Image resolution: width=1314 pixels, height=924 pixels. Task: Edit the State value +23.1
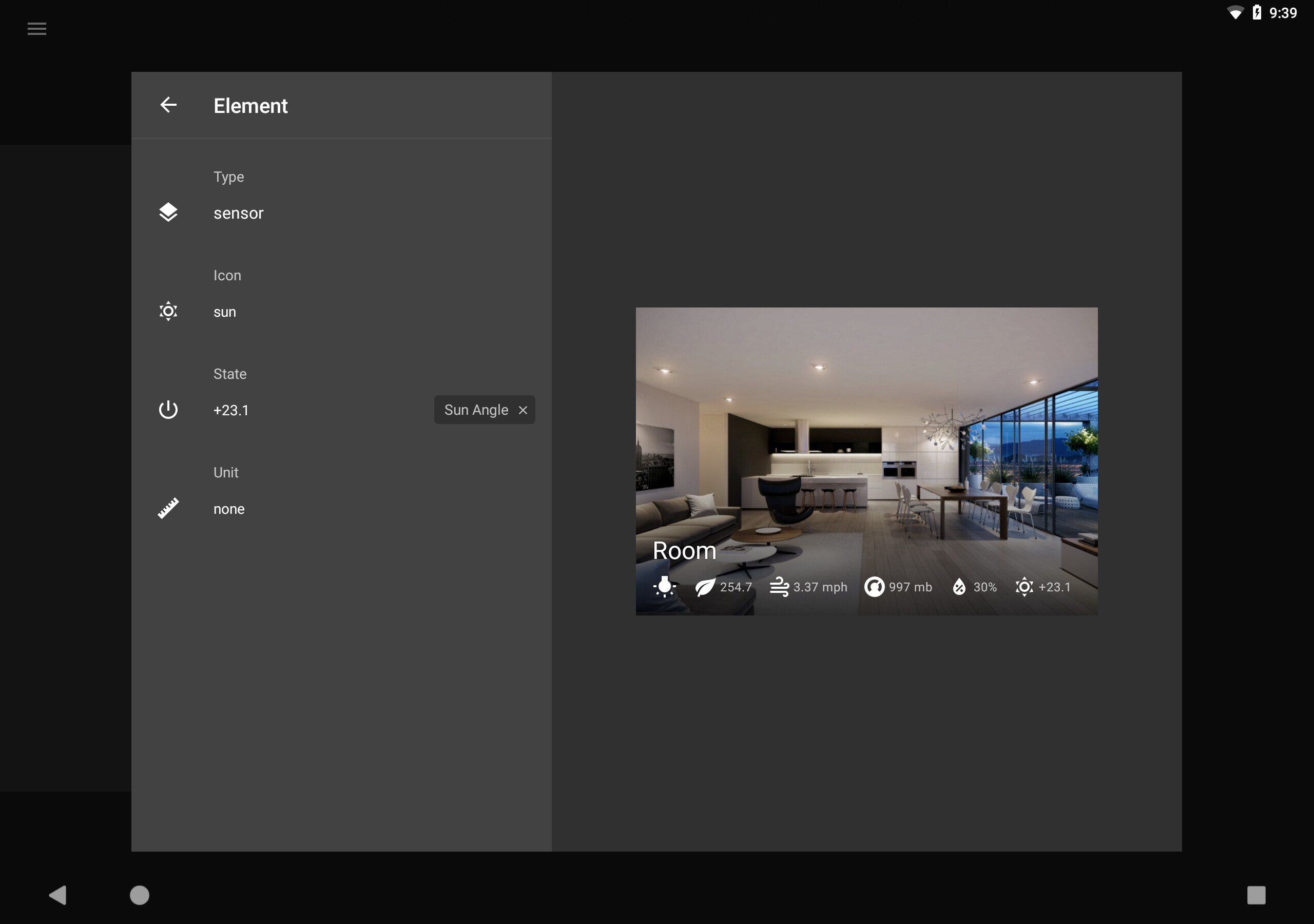coord(230,409)
